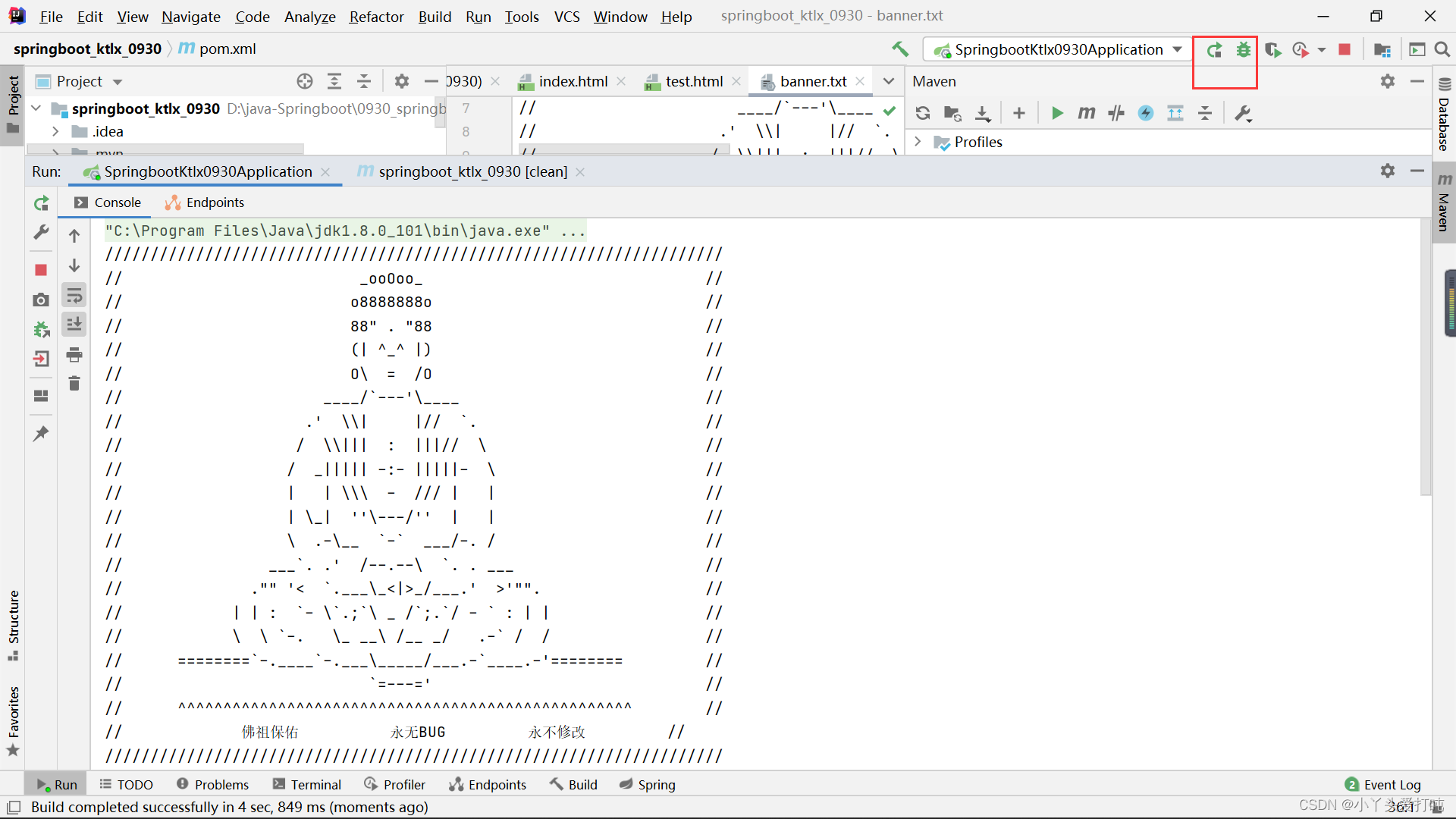The width and height of the screenshot is (1456, 819).
Task: Click the Reload Maven project icon
Action: click(x=921, y=113)
